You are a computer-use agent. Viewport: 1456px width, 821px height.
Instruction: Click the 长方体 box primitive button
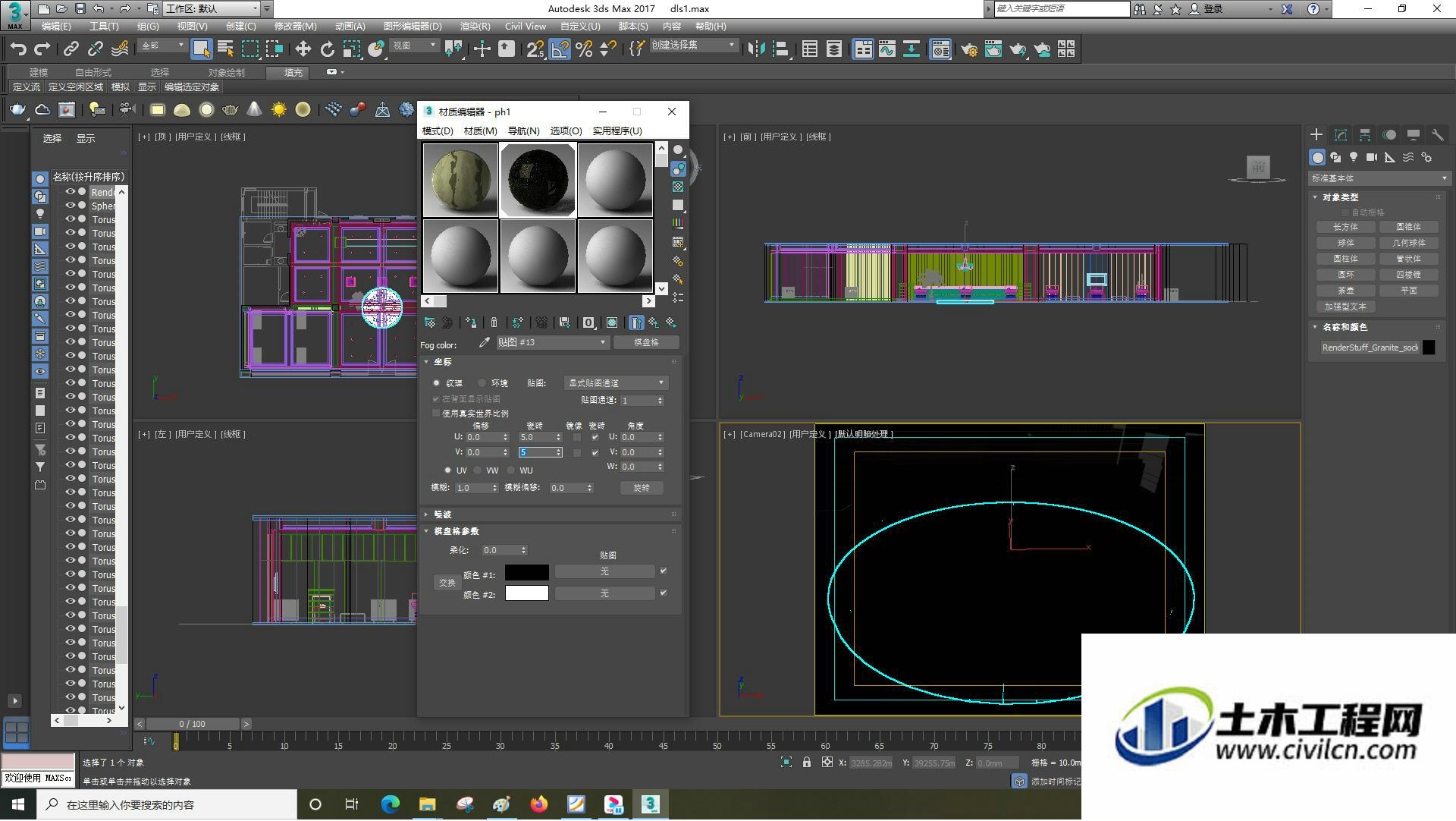(x=1346, y=227)
